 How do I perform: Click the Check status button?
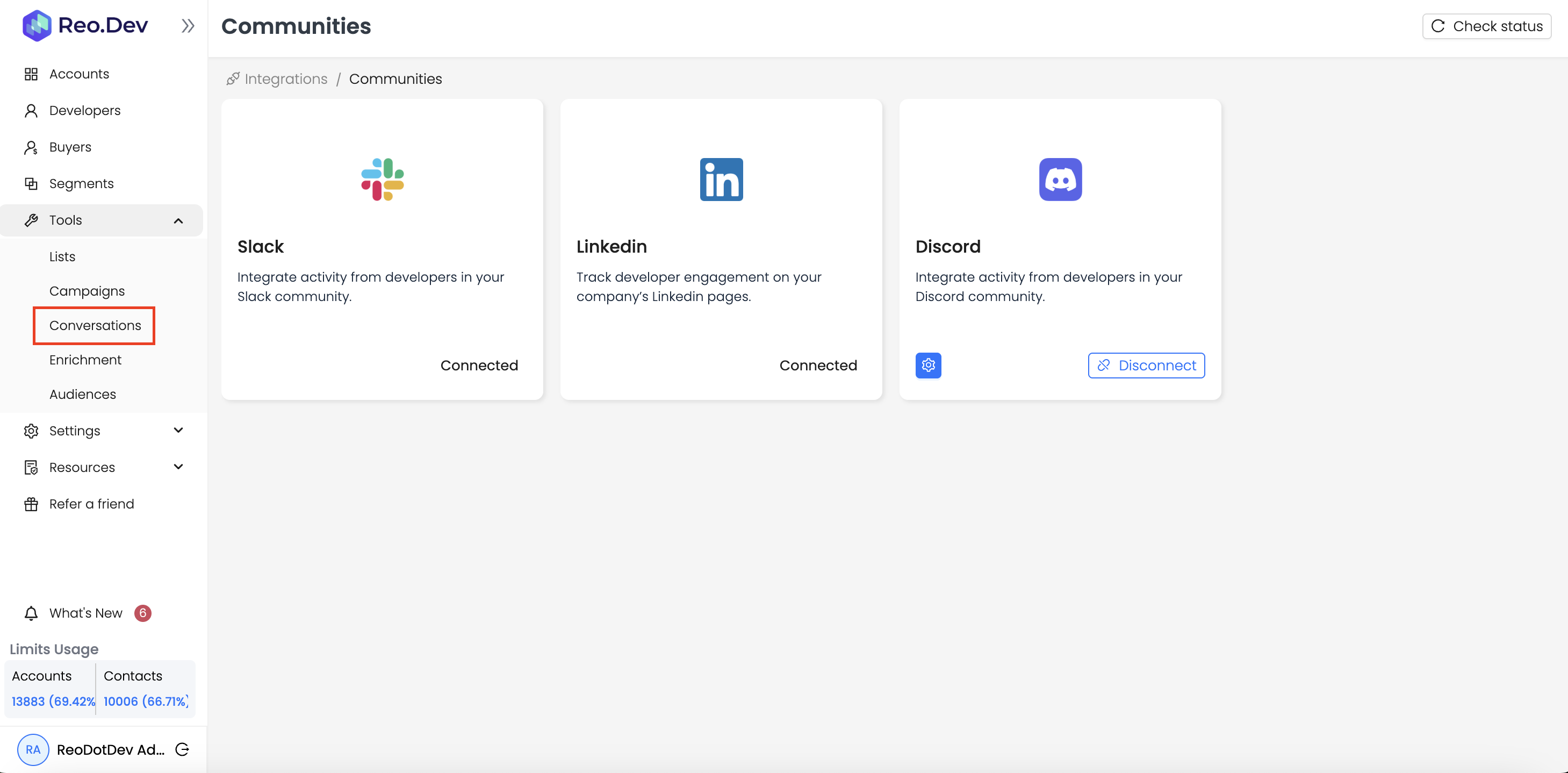click(1486, 26)
